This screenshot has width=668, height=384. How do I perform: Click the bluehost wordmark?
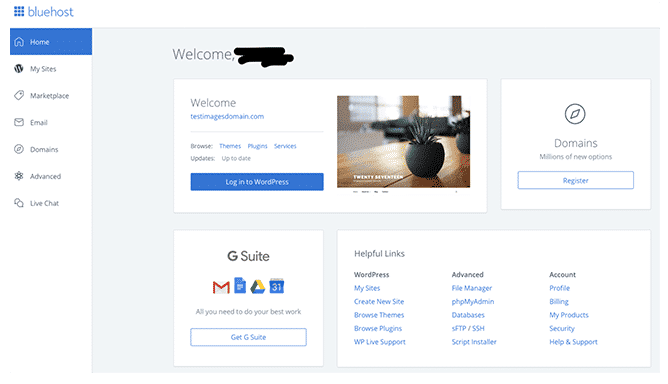point(50,12)
